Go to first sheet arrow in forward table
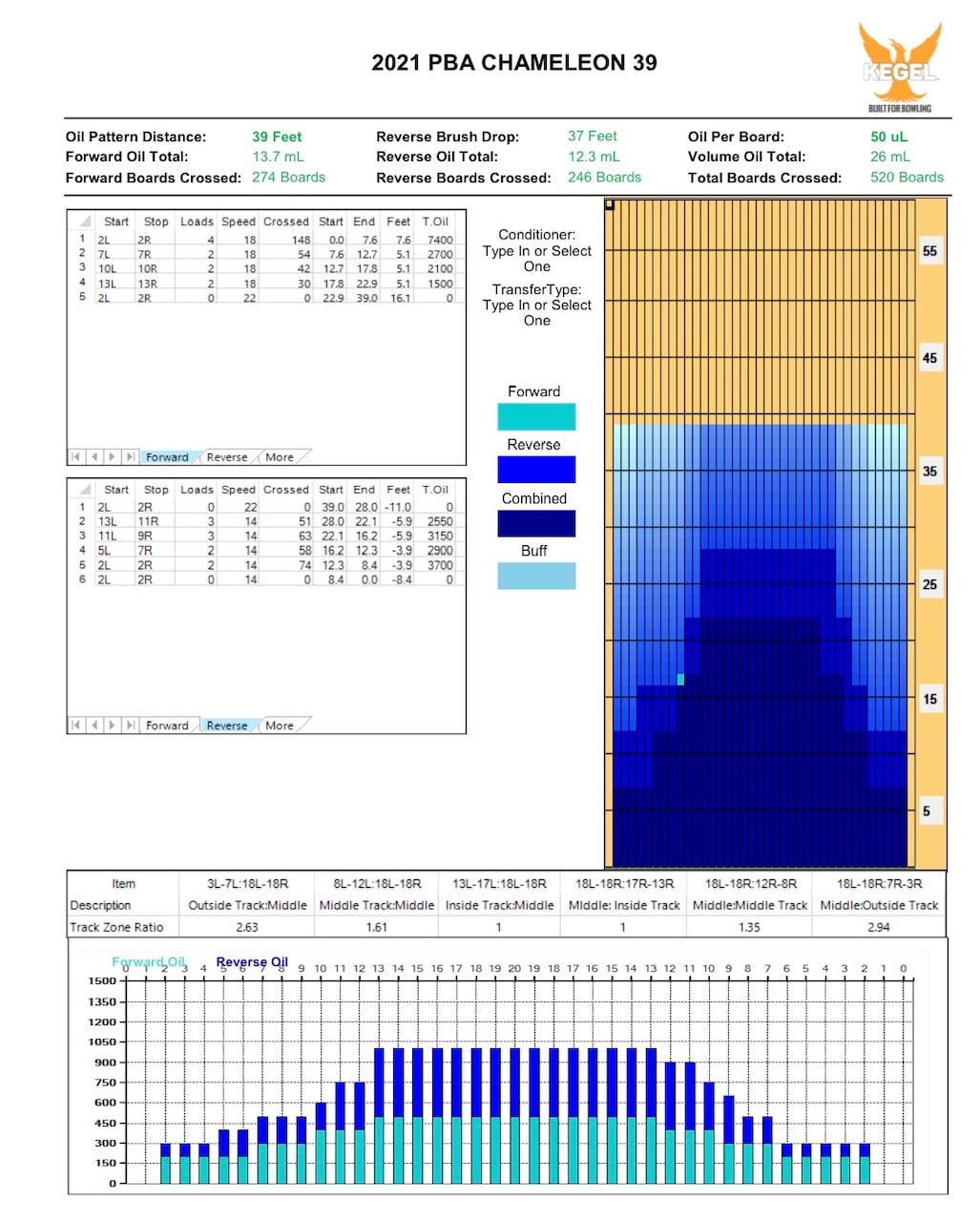Viewport: 980px width, 1222px height. click(75, 457)
